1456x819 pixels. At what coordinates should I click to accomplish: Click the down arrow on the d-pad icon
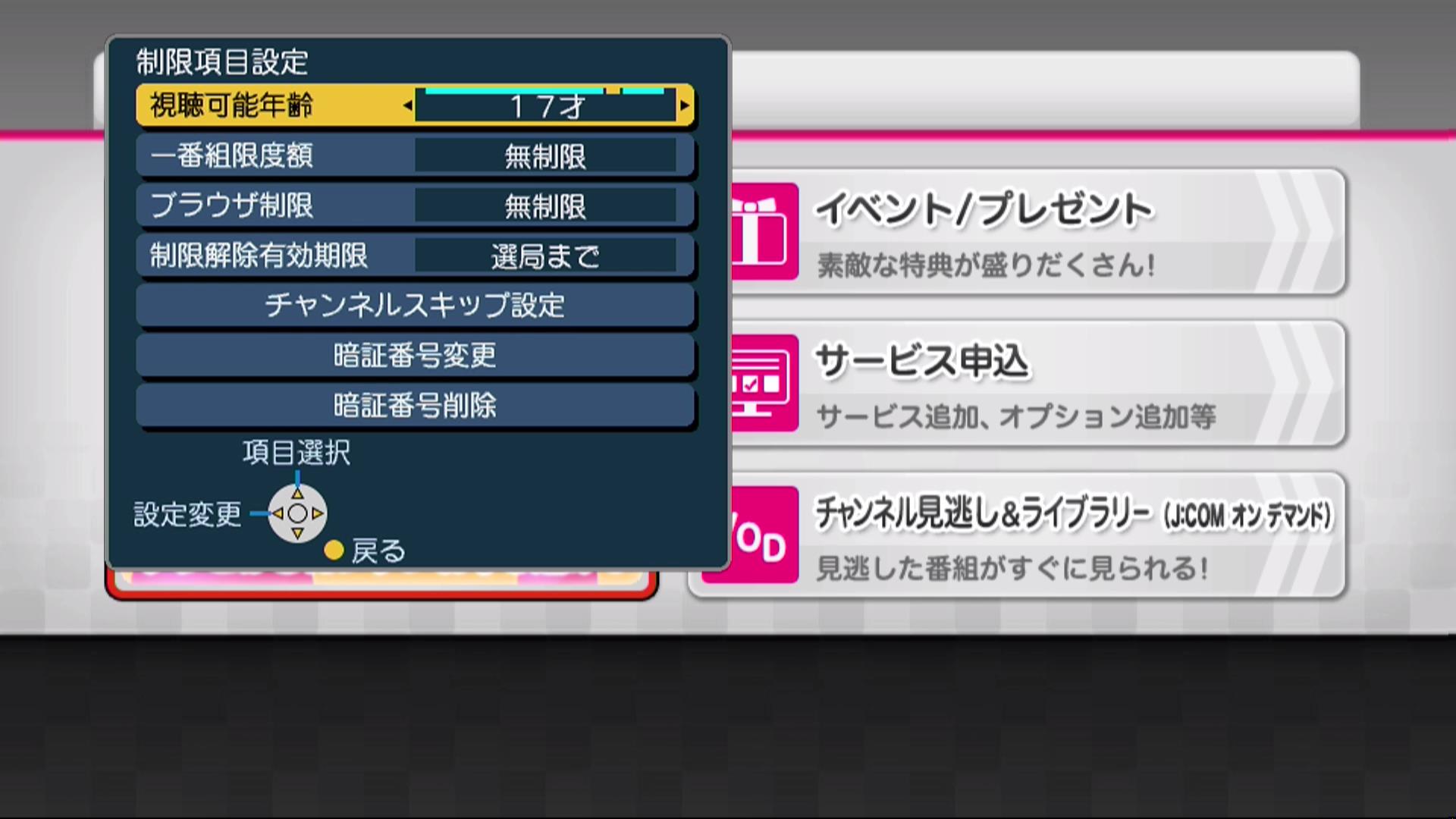coord(297,534)
